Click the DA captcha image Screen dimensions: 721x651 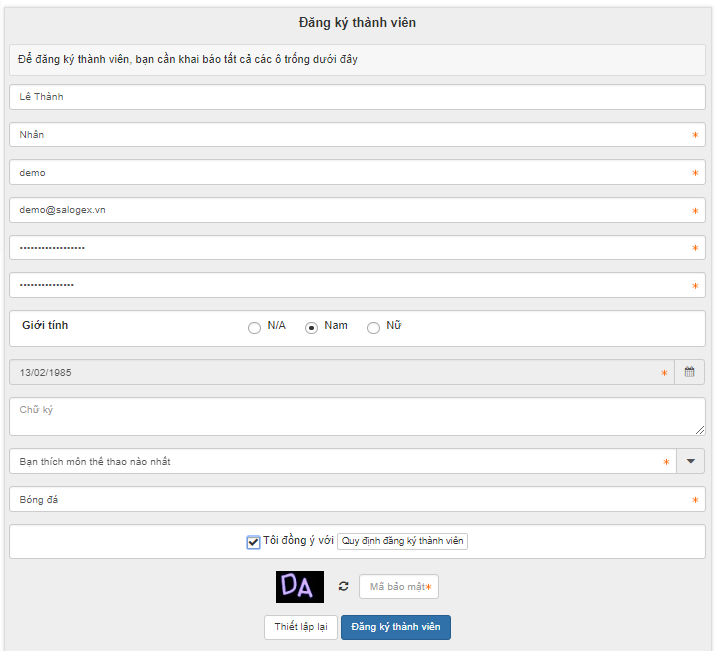(x=300, y=586)
